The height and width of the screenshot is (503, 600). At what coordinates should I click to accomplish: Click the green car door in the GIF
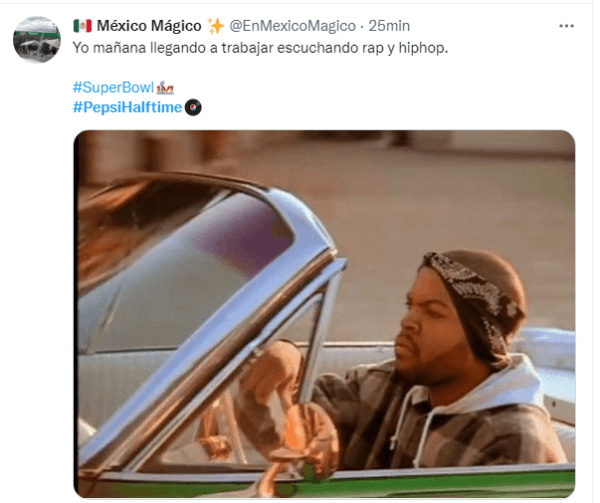pyautogui.click(x=421, y=484)
